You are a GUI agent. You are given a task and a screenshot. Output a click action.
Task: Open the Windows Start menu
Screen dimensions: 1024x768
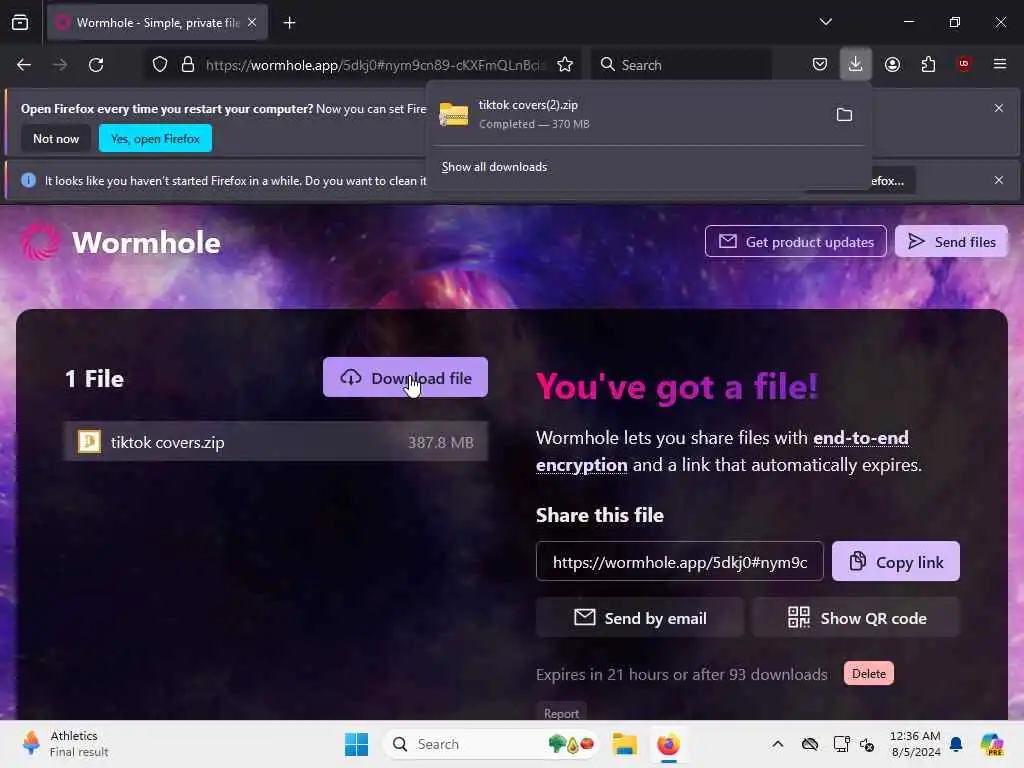pyautogui.click(x=356, y=744)
